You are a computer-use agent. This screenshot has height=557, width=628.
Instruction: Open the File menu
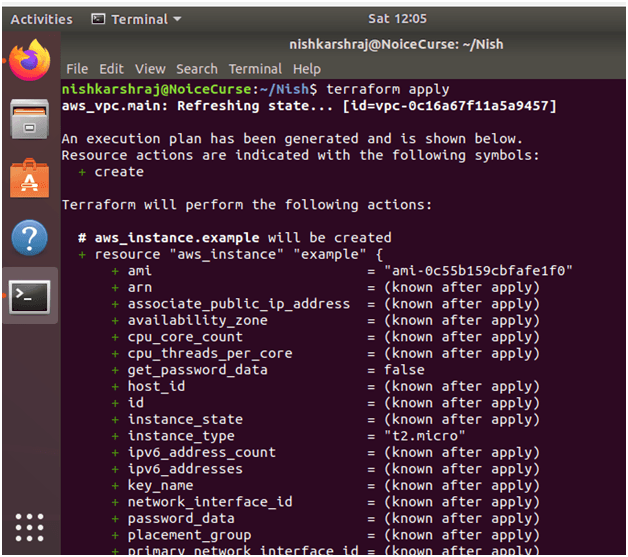pyautogui.click(x=77, y=69)
